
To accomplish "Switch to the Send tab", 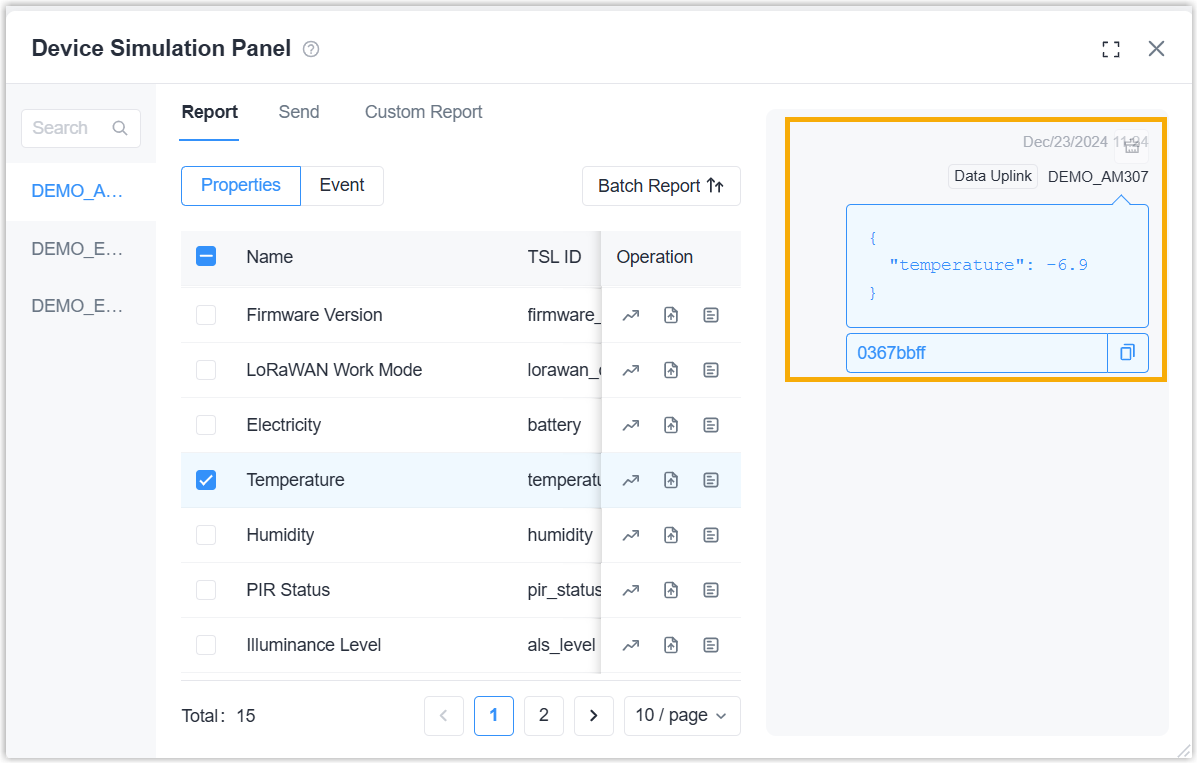I will 299,112.
